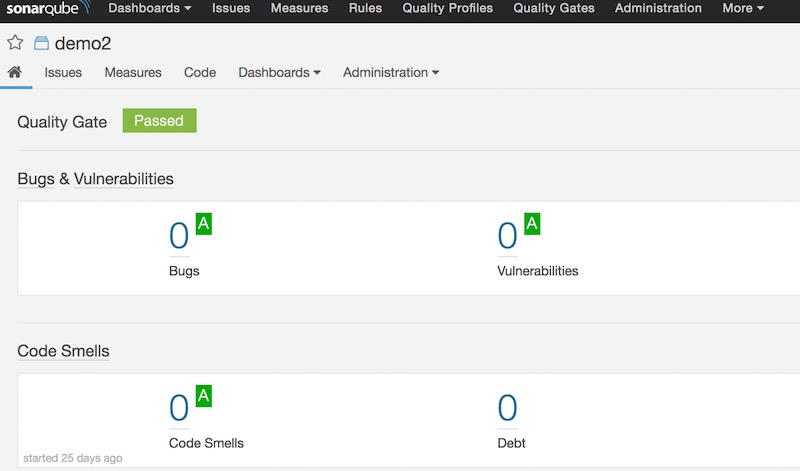The height and width of the screenshot is (471, 800).
Task: Click the 0 Vulnerabilities count
Action: tap(508, 236)
